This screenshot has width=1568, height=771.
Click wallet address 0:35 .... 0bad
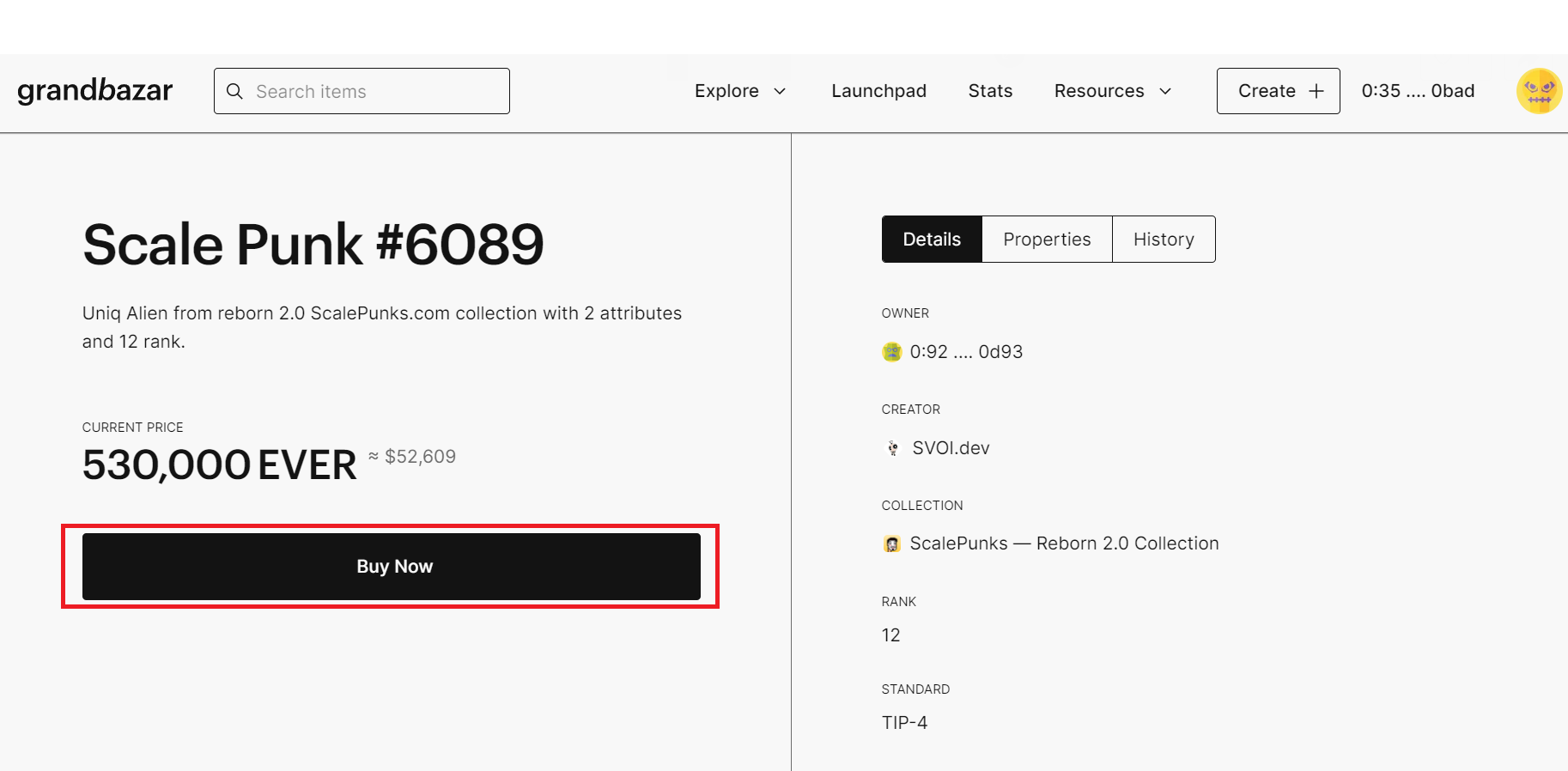pyautogui.click(x=1418, y=91)
